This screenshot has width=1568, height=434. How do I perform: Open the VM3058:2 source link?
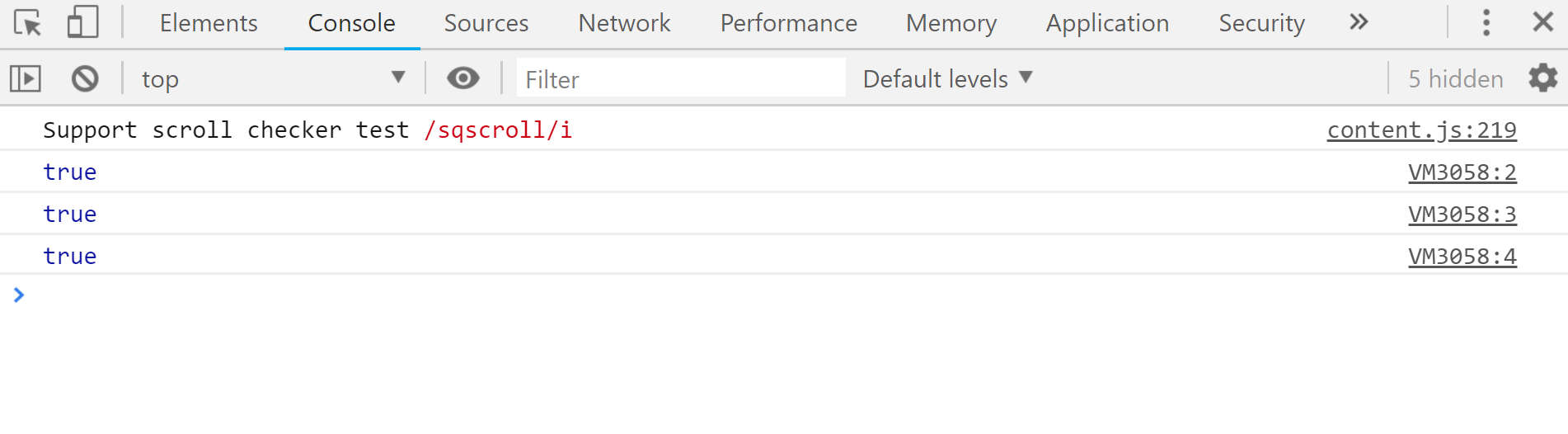(x=1462, y=172)
